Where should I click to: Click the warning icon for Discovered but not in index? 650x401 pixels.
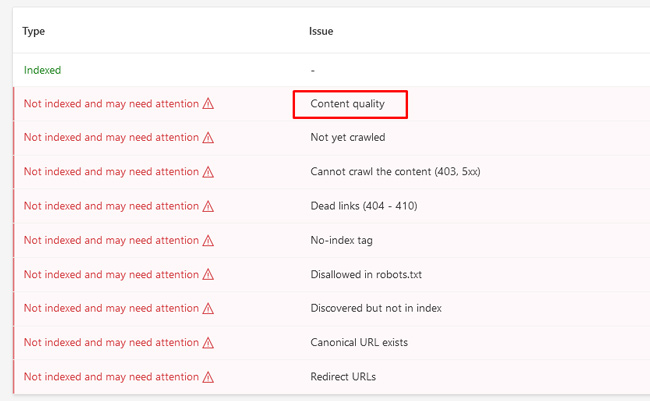click(x=208, y=308)
